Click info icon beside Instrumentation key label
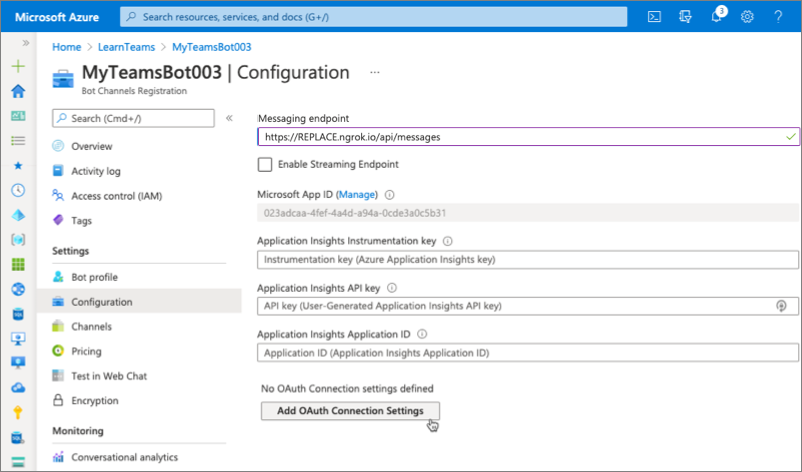The image size is (802, 472). pos(448,241)
